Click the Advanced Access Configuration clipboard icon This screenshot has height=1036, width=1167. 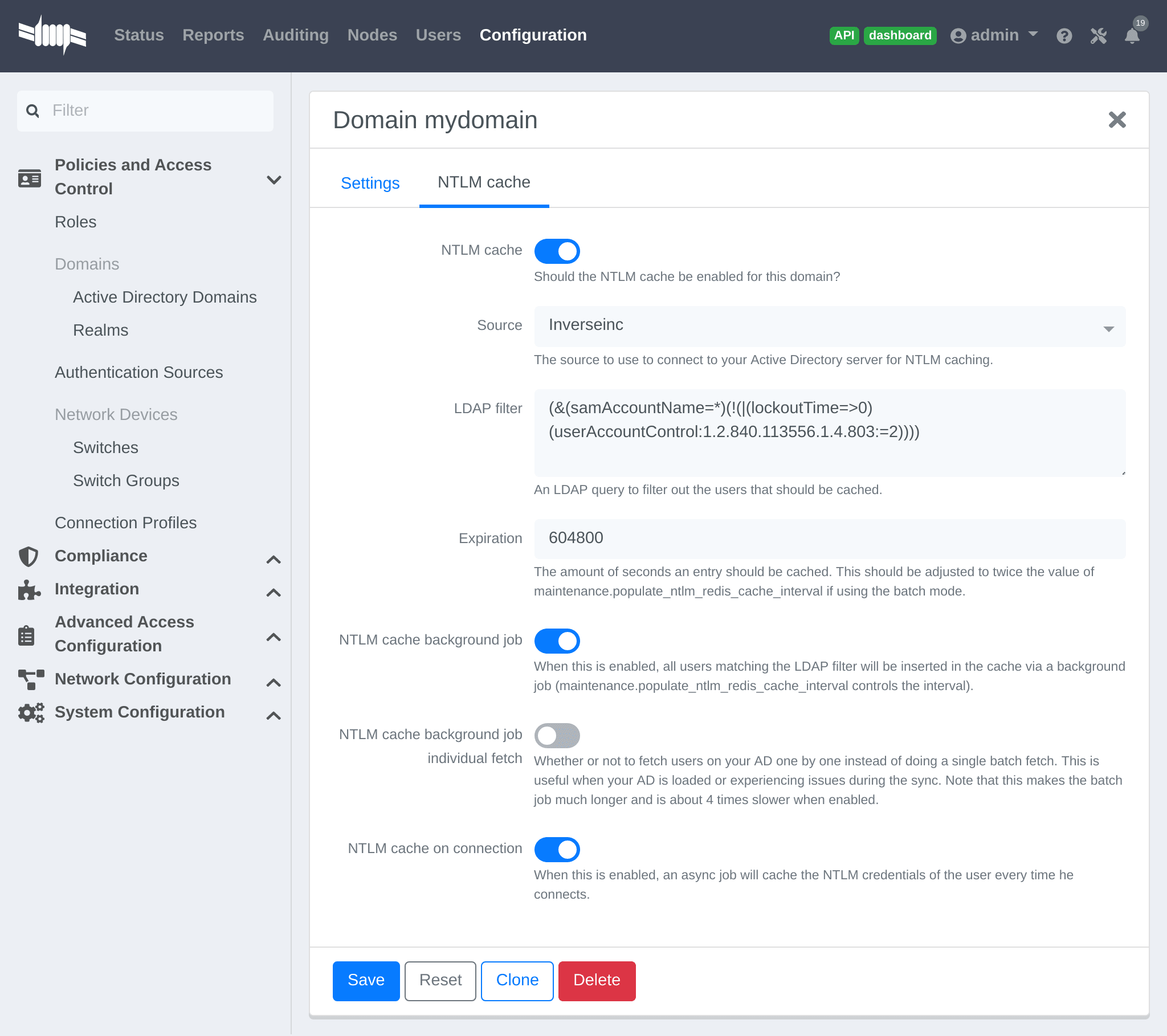26,634
